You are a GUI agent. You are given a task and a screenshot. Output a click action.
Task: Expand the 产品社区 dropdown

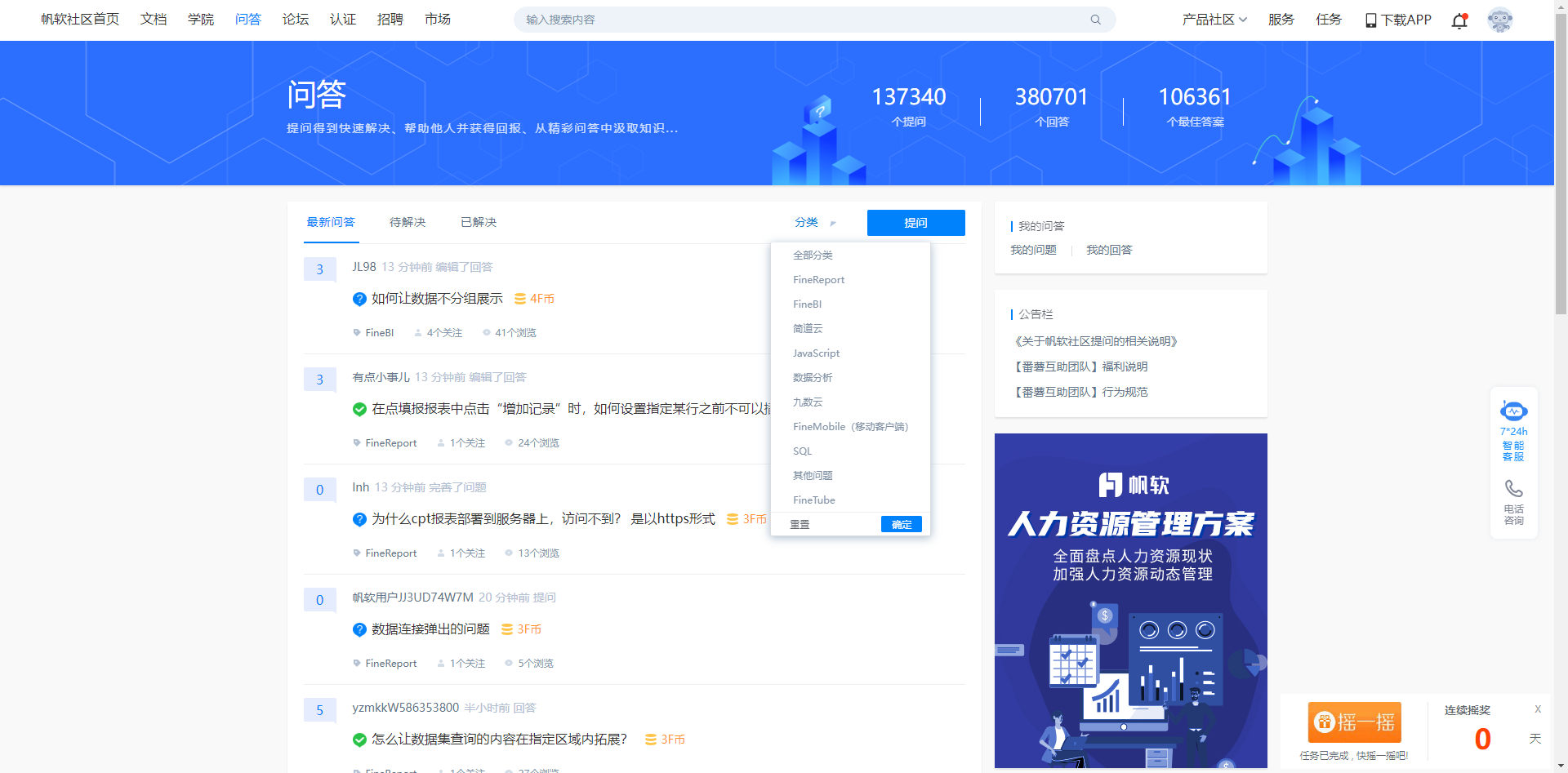tap(1214, 20)
